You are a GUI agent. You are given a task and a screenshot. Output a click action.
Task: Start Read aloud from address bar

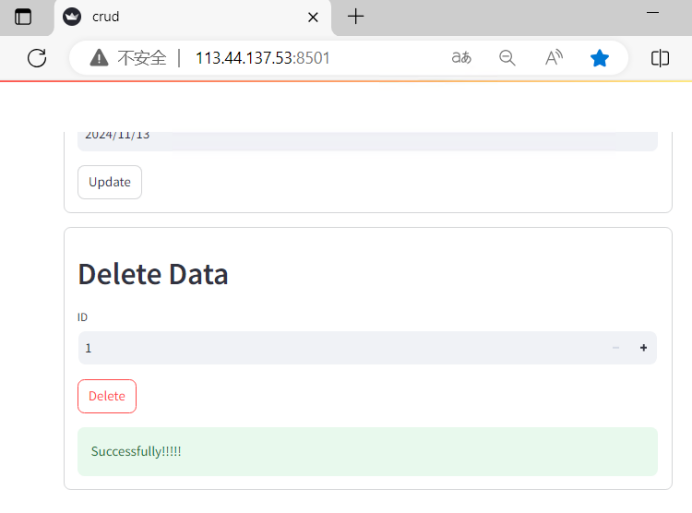click(x=553, y=58)
